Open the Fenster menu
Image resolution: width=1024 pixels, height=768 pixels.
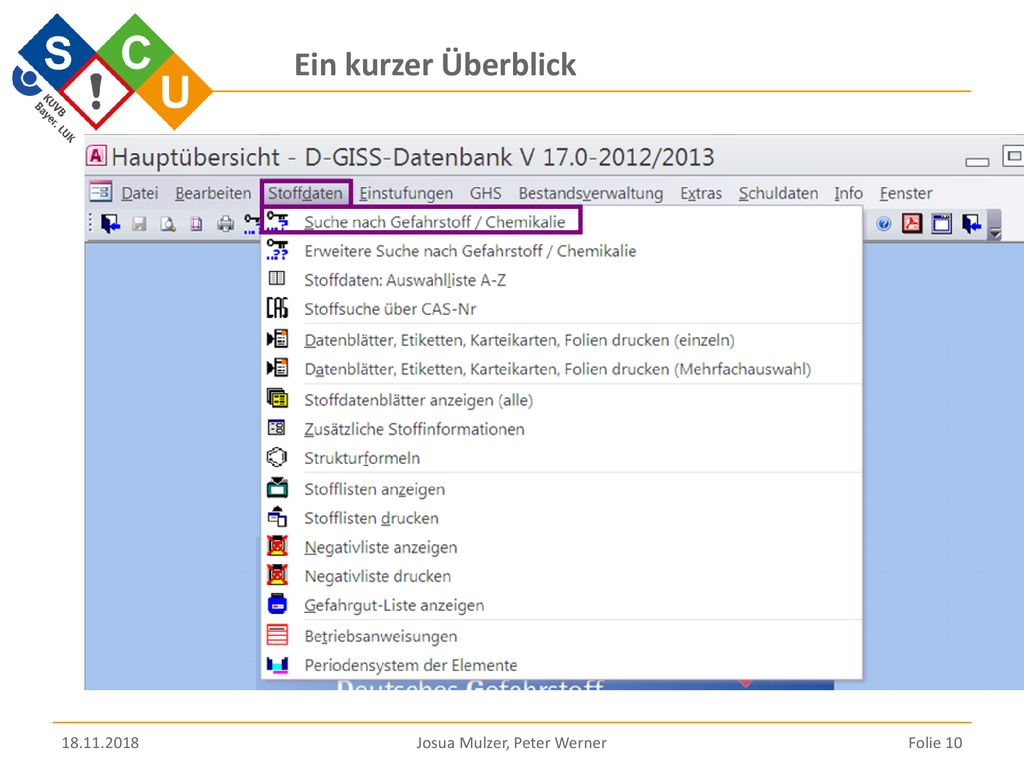pos(906,193)
